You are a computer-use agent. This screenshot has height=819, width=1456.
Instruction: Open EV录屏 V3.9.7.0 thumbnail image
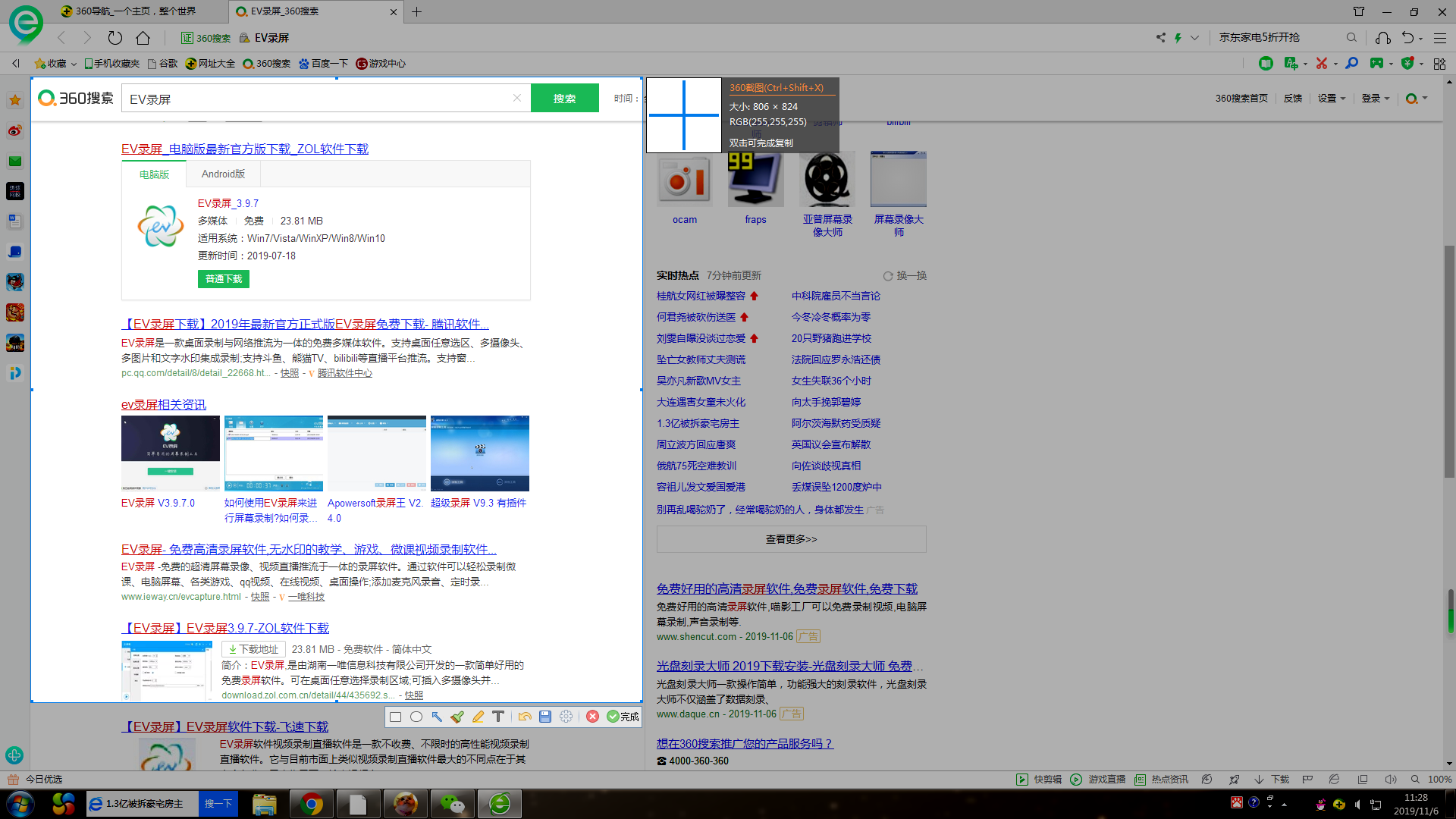(171, 453)
